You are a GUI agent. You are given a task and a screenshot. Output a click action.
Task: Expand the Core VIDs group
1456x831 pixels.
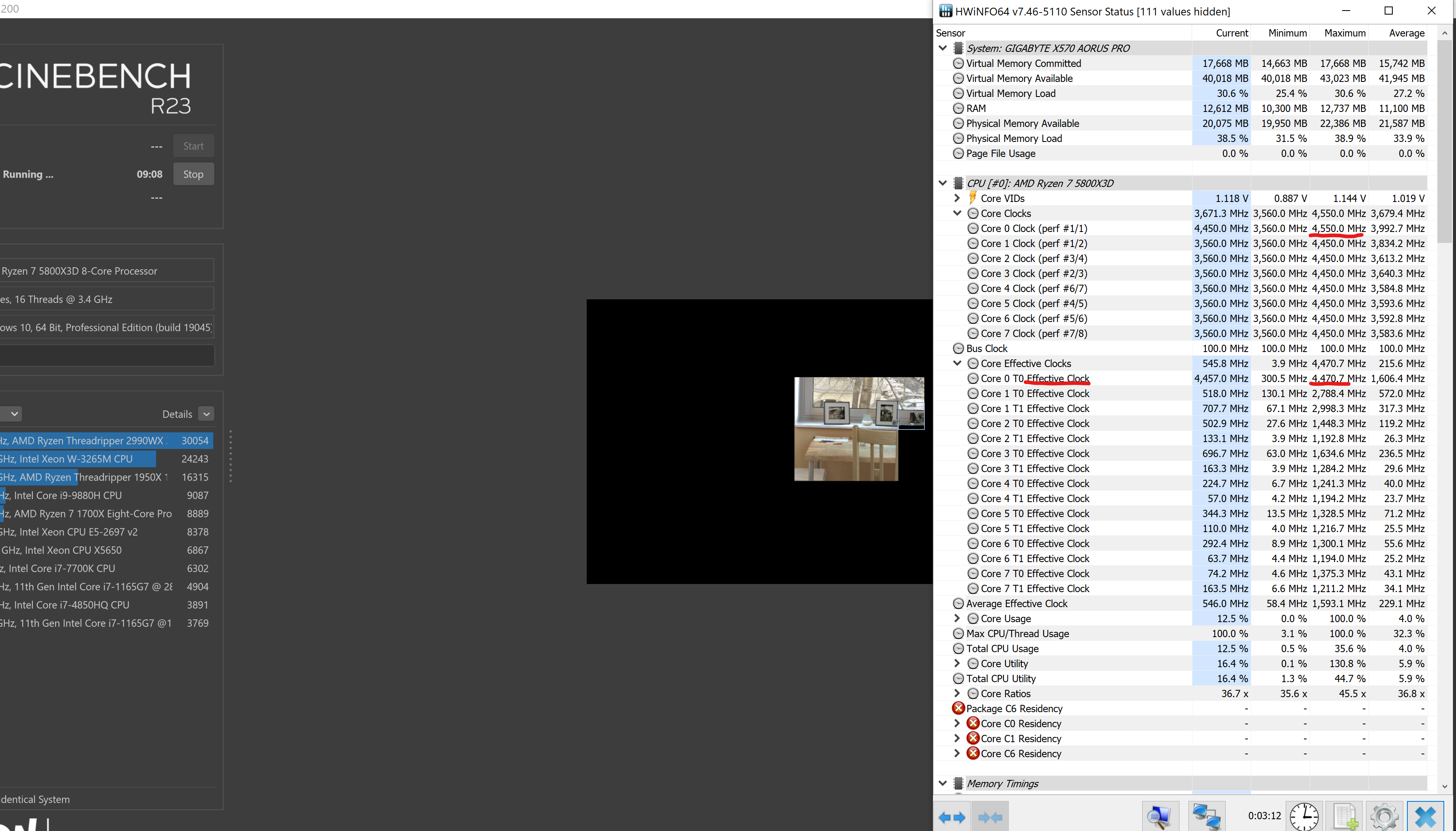coord(957,198)
